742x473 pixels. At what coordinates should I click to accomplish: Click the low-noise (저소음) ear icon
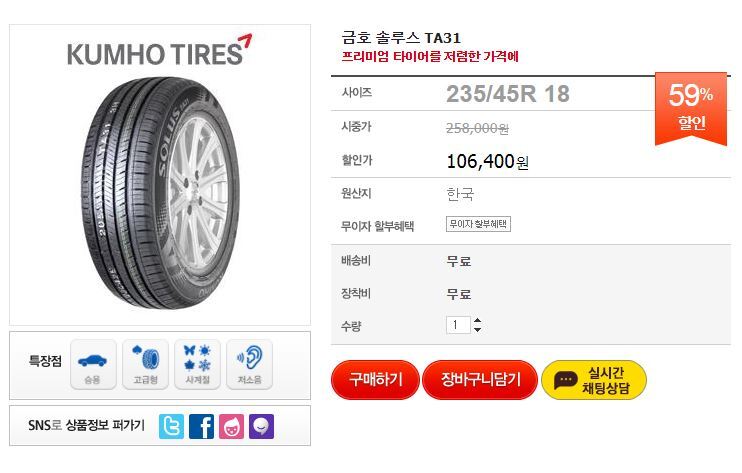point(249,364)
